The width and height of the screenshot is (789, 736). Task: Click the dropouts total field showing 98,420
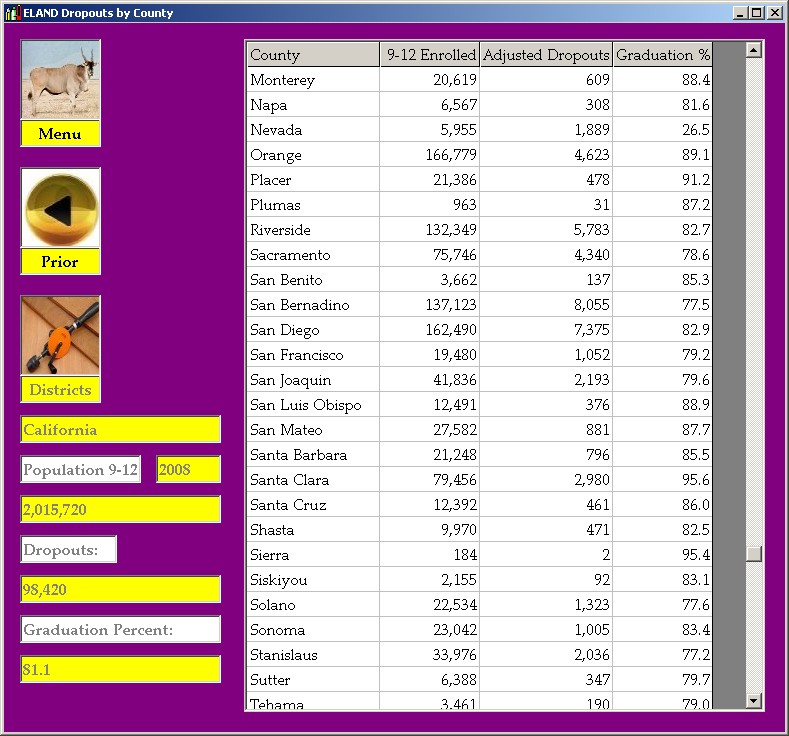[120, 590]
